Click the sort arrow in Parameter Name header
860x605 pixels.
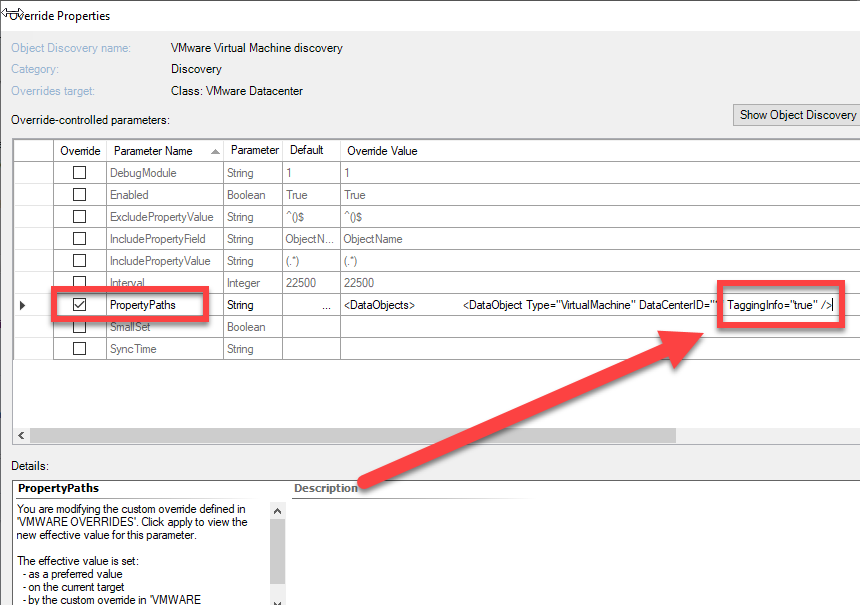215,151
